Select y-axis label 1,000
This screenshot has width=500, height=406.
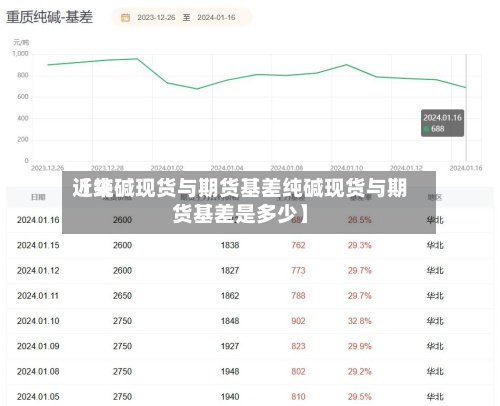(x=20, y=54)
